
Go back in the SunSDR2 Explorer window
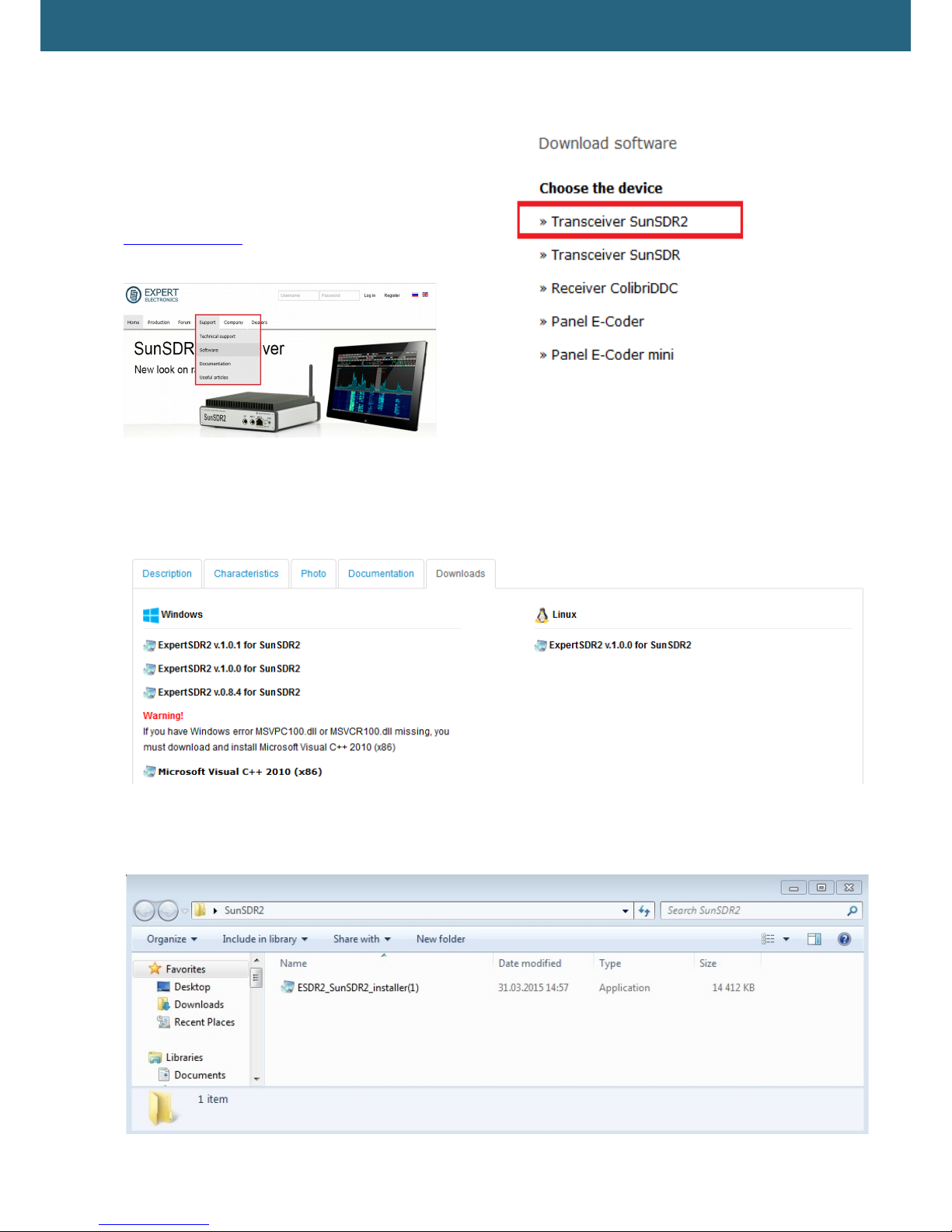pyautogui.click(x=145, y=910)
